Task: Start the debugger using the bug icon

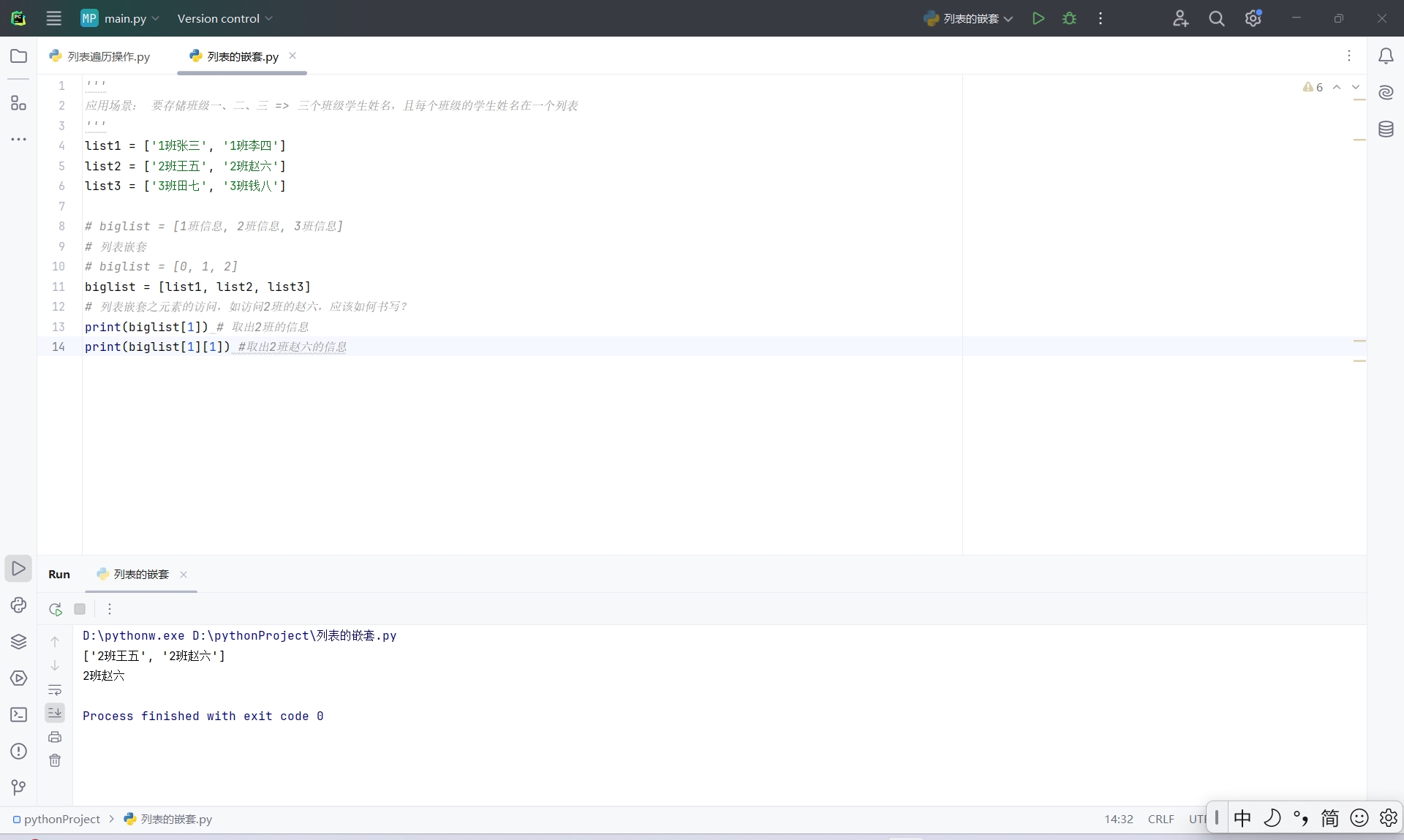Action: pyautogui.click(x=1069, y=18)
